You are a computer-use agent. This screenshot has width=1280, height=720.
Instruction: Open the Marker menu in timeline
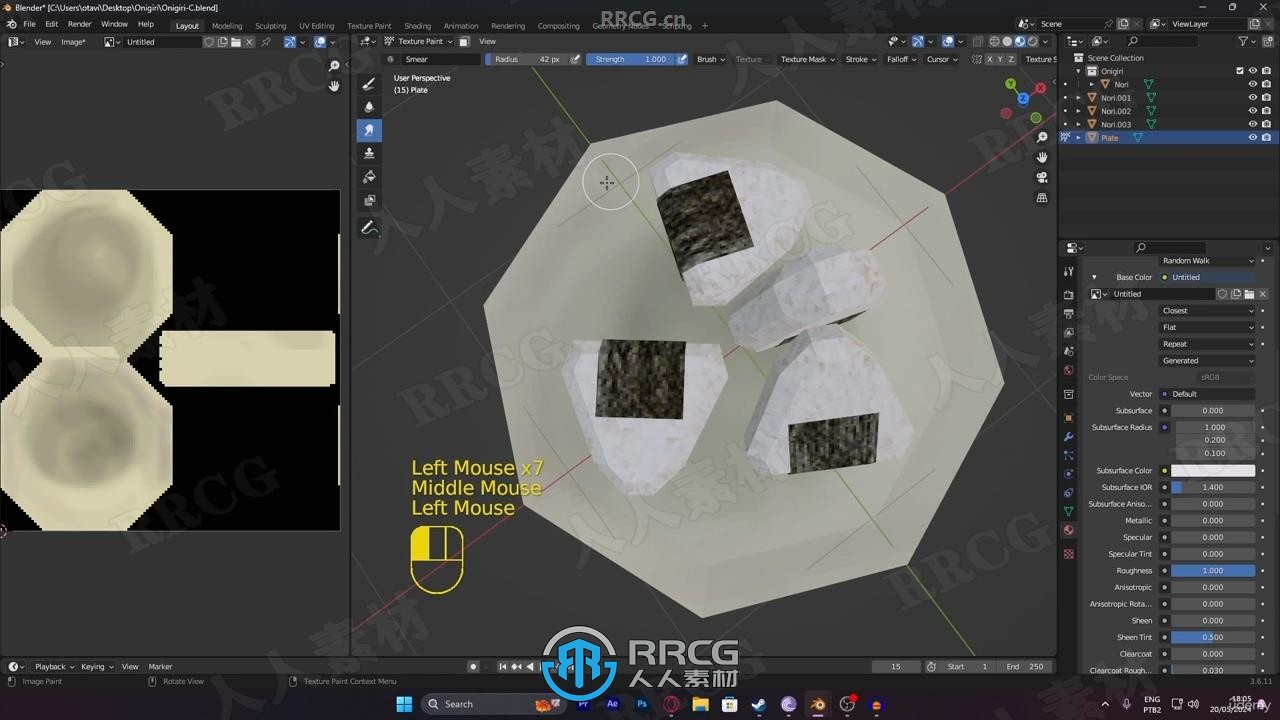coord(160,666)
